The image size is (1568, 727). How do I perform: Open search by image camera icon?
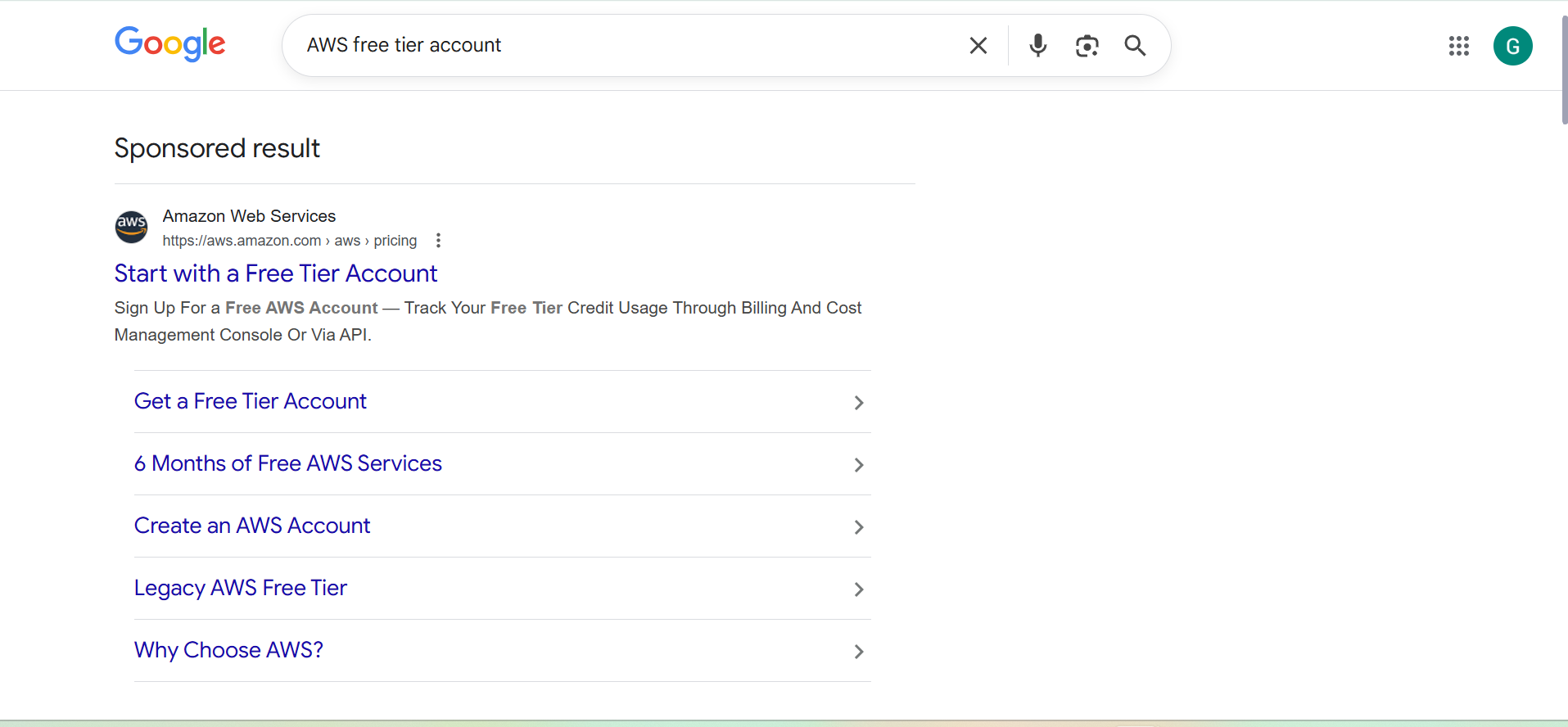click(1087, 46)
